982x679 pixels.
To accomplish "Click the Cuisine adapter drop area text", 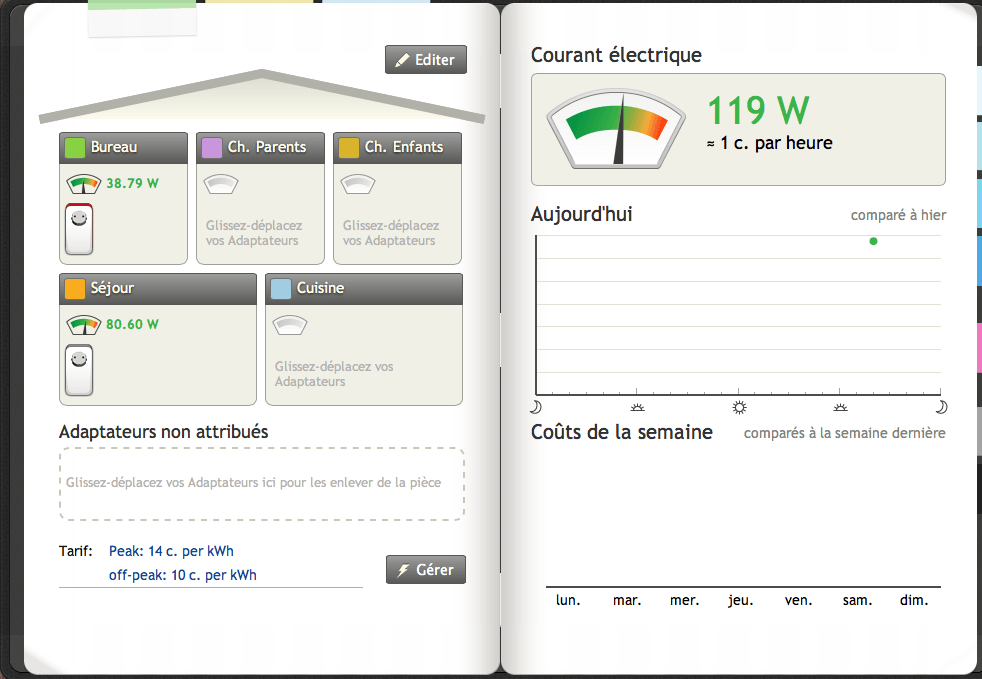I will pyautogui.click(x=334, y=374).
